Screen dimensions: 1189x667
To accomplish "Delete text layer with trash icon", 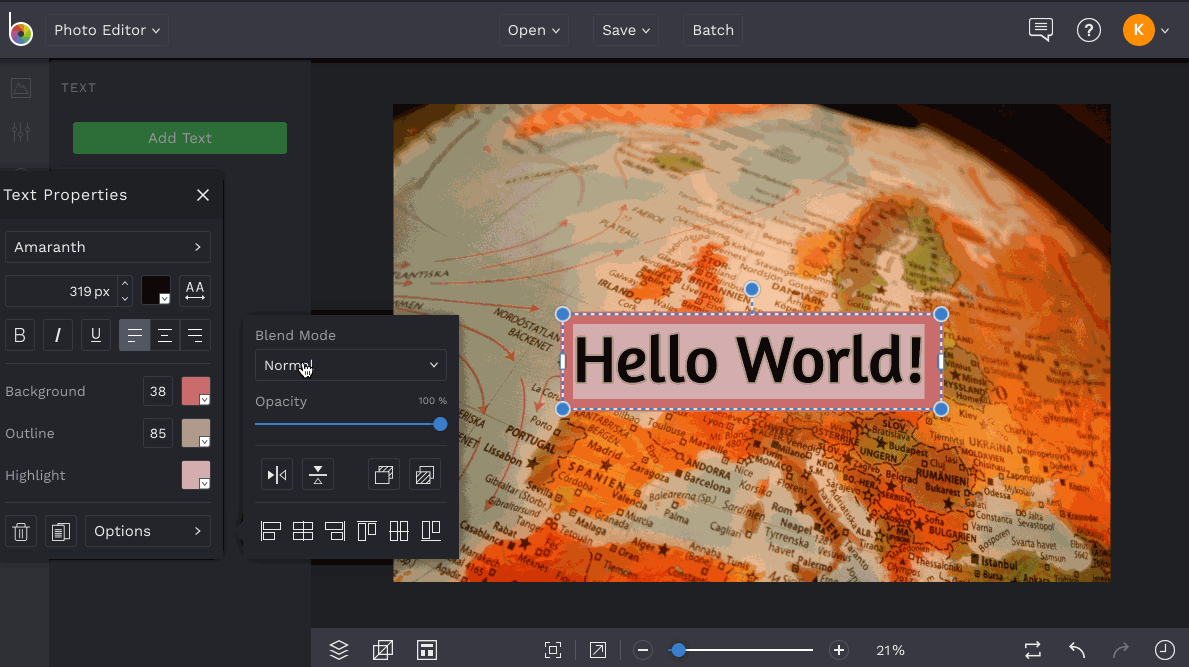I will [x=21, y=531].
